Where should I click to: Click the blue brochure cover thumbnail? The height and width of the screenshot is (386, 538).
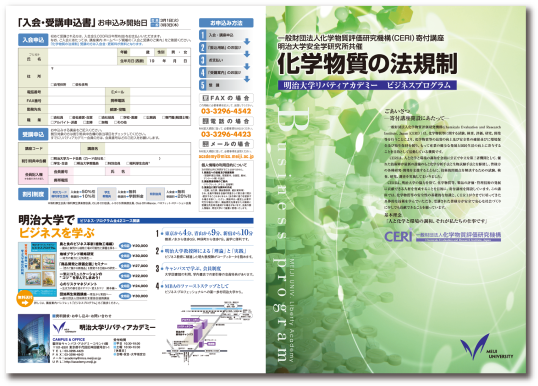[x=37, y=270]
